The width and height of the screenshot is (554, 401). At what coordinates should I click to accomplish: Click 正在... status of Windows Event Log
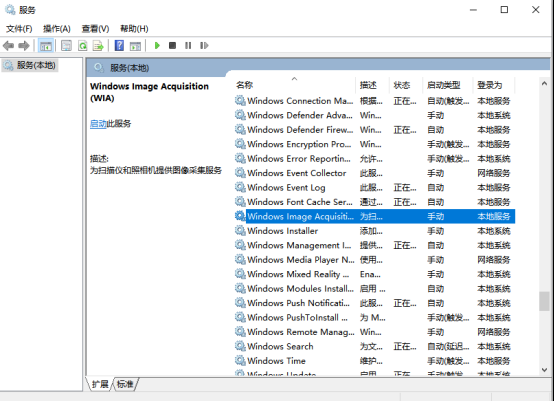click(405, 188)
